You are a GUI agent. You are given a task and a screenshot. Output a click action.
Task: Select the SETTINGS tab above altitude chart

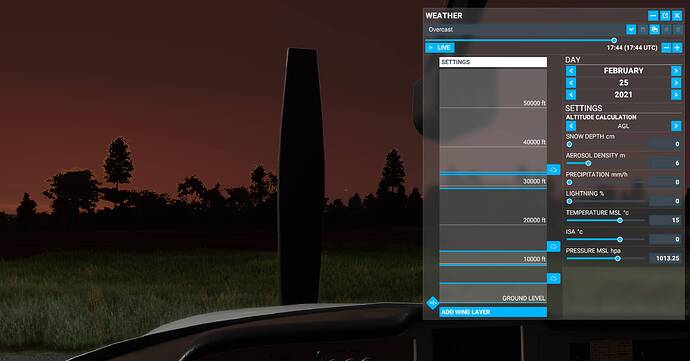493,62
